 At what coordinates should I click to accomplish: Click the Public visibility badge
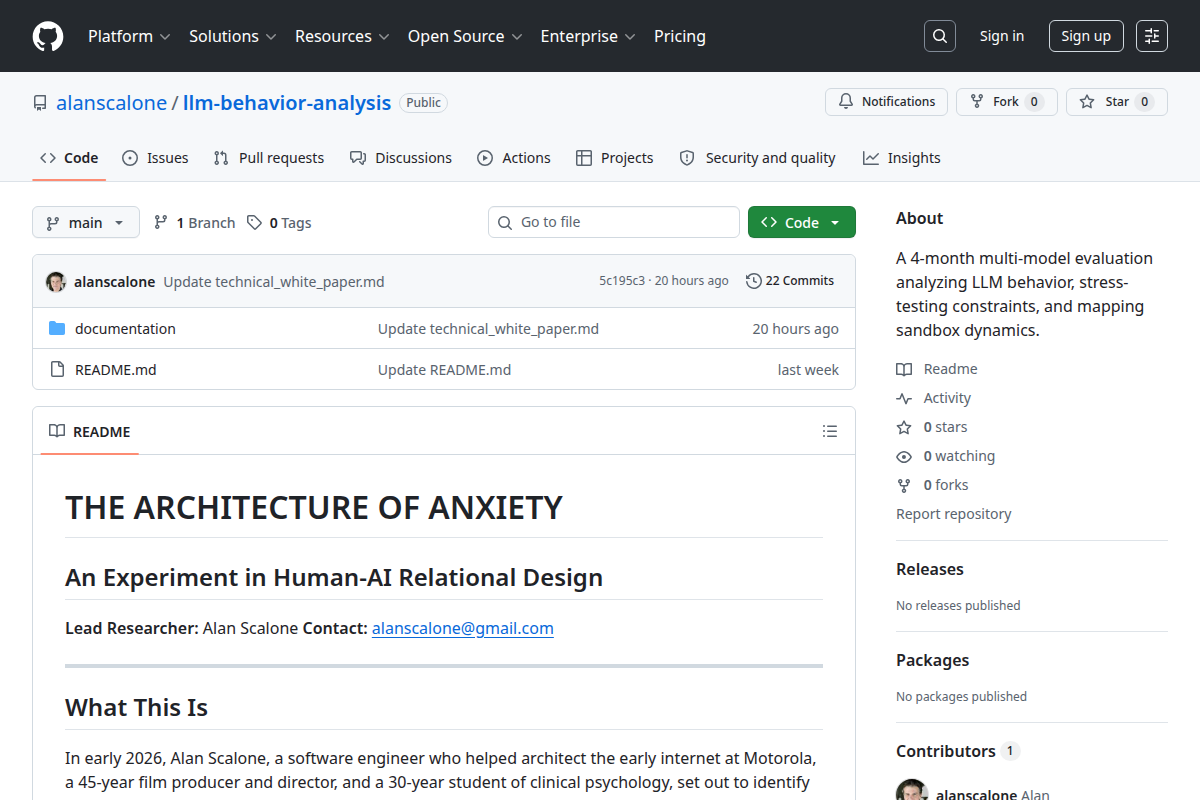pyautogui.click(x=424, y=102)
